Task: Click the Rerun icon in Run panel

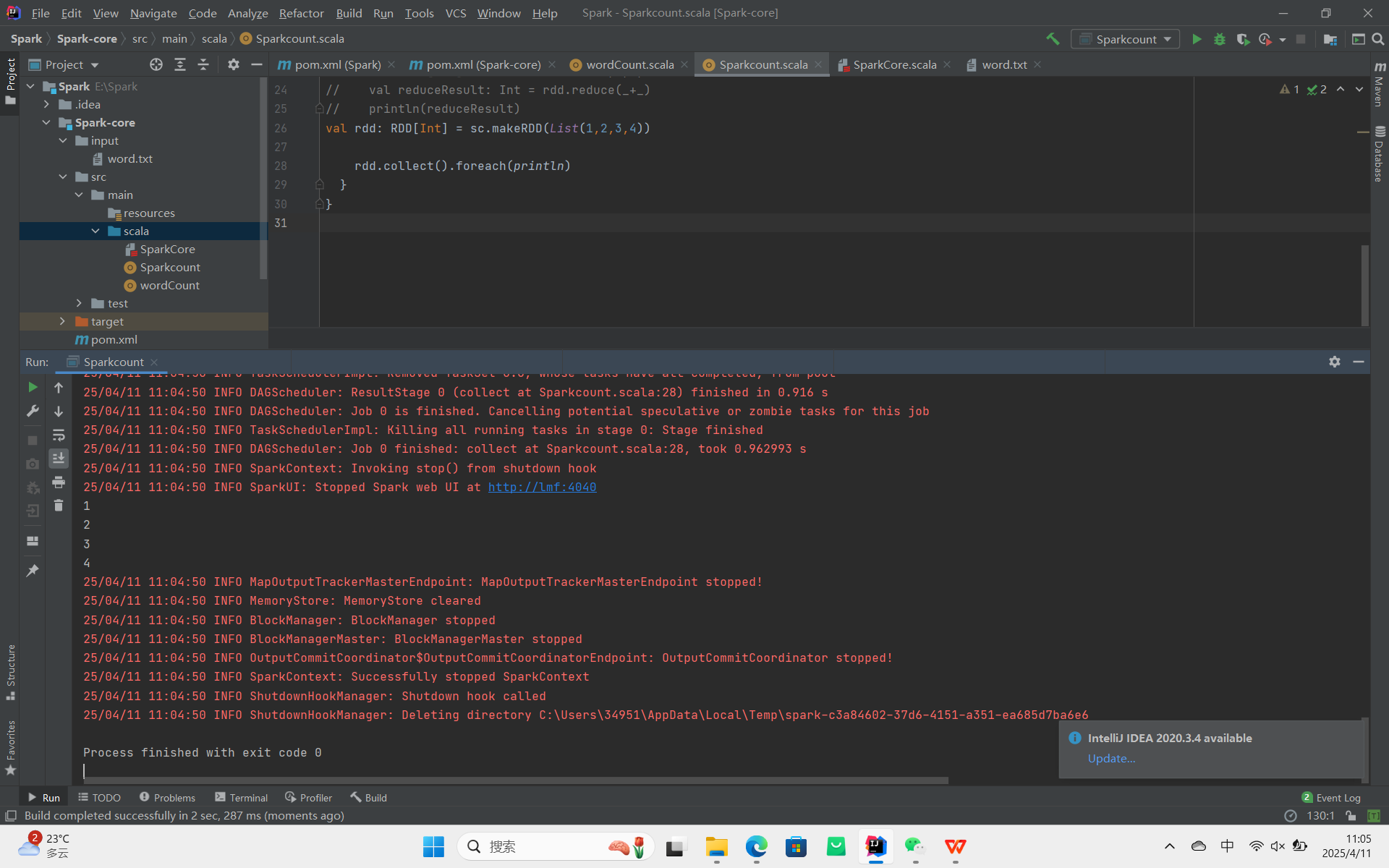Action: click(x=33, y=388)
